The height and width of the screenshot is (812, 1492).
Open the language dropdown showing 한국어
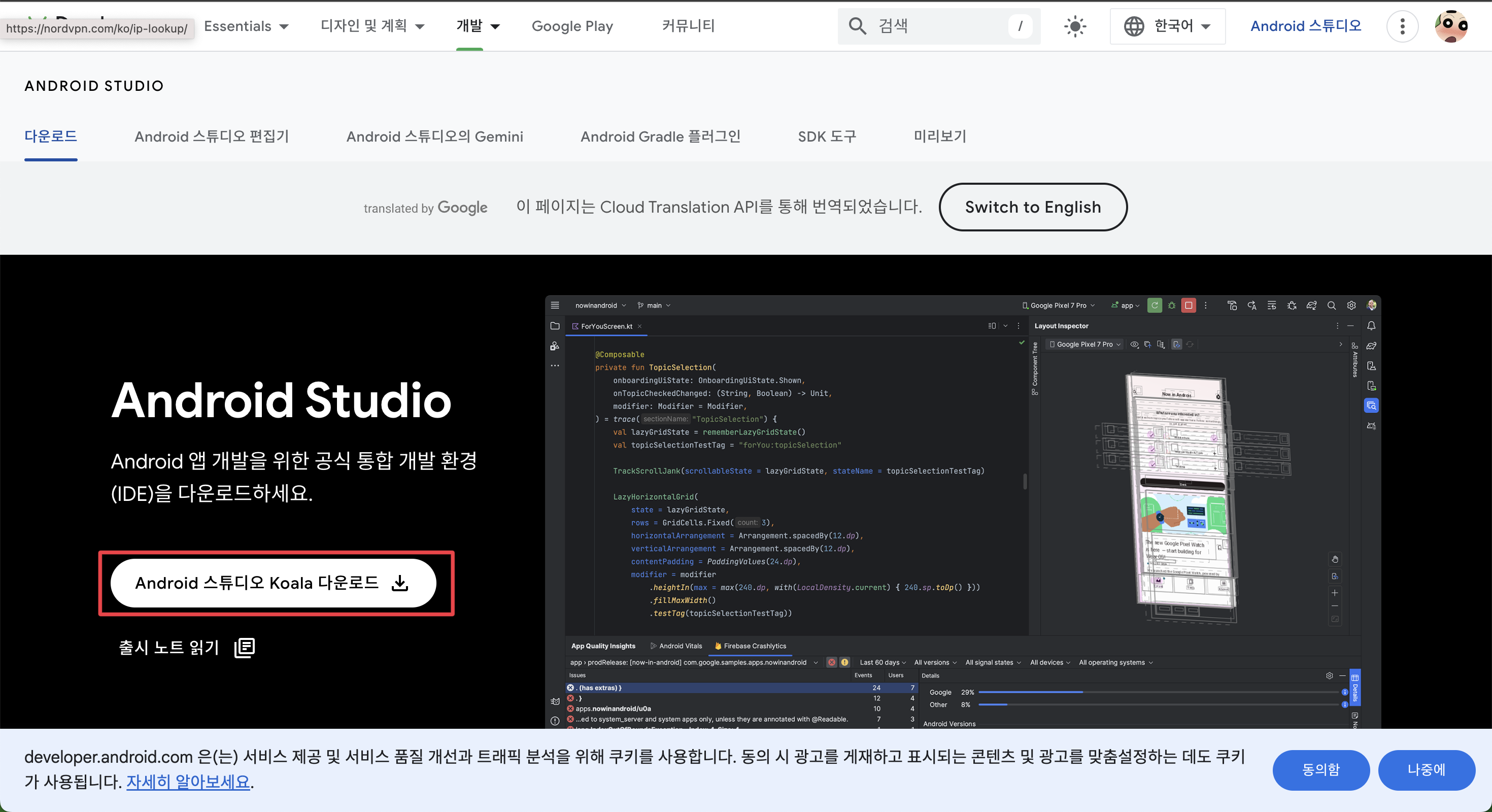coord(1167,26)
